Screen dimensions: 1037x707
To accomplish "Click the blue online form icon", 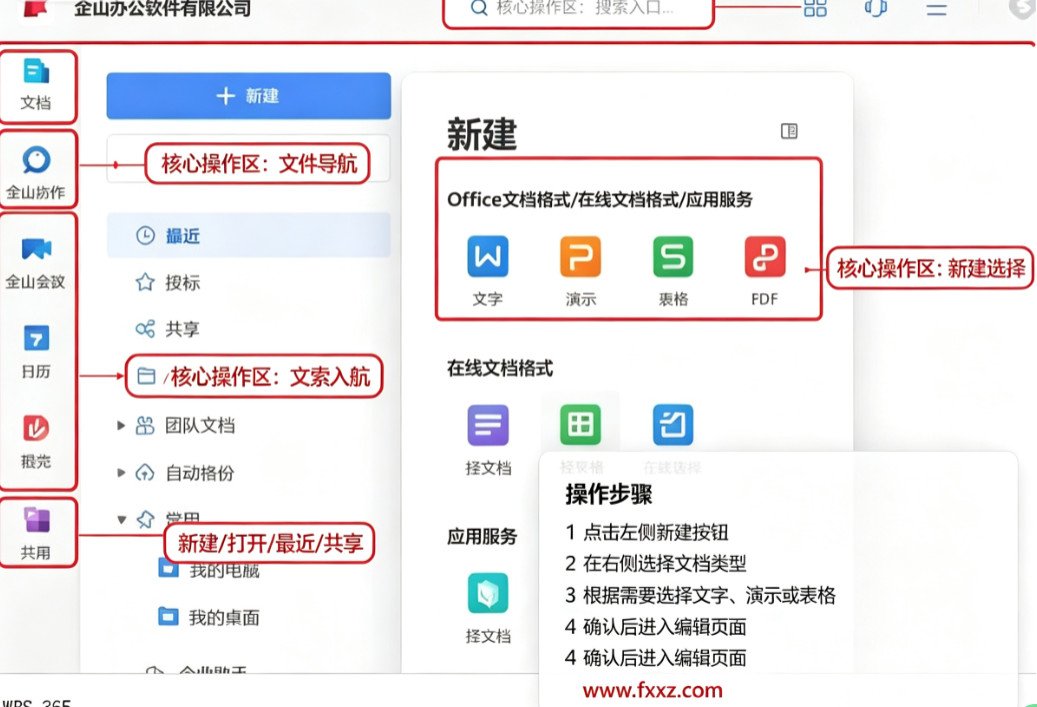I will click(673, 425).
